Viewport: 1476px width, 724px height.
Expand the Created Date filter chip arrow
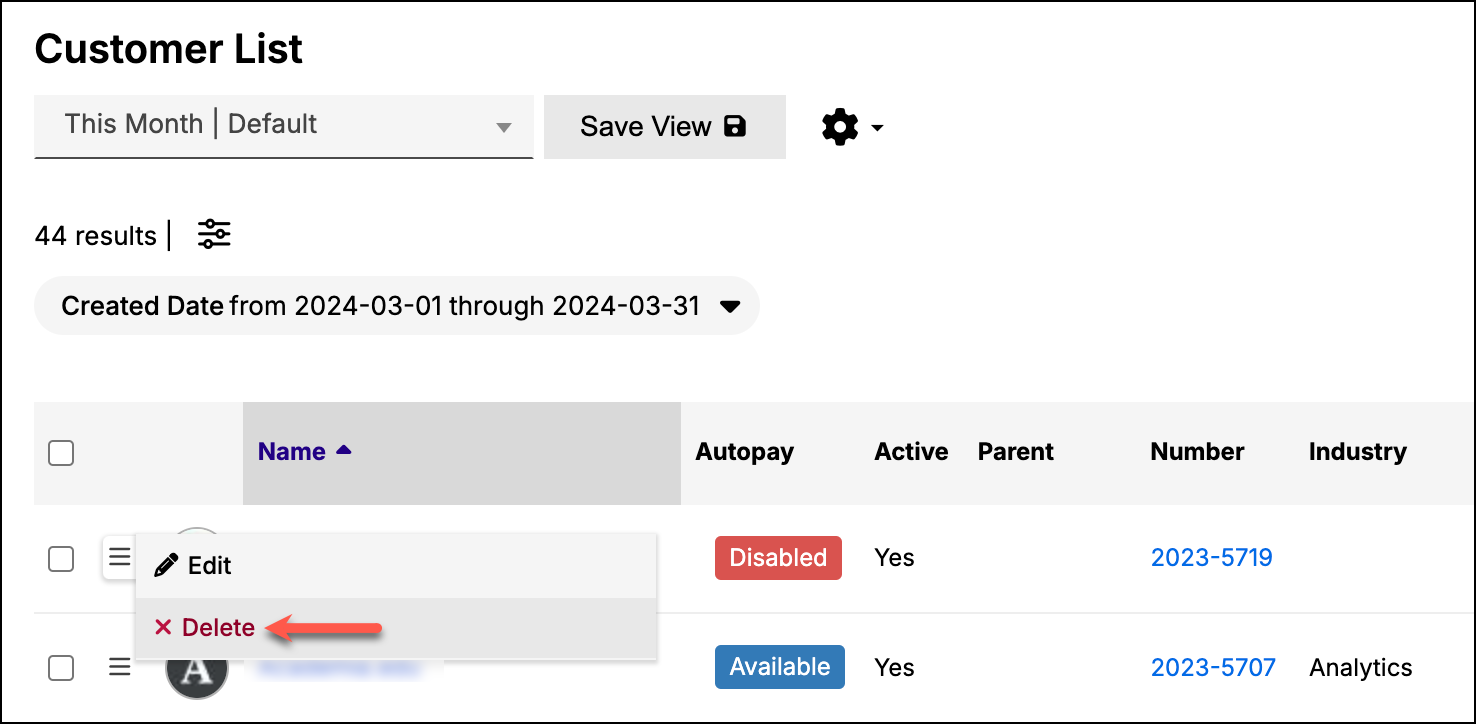(731, 306)
